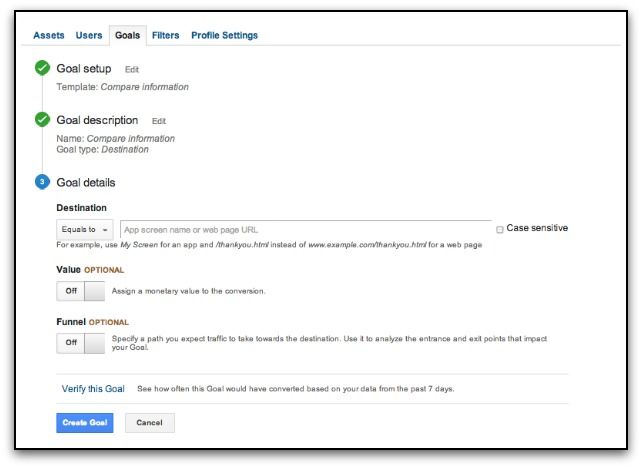Viewport: 642px width, 468px height.
Task: Click the Goal type: Destination text
Action: (102, 149)
